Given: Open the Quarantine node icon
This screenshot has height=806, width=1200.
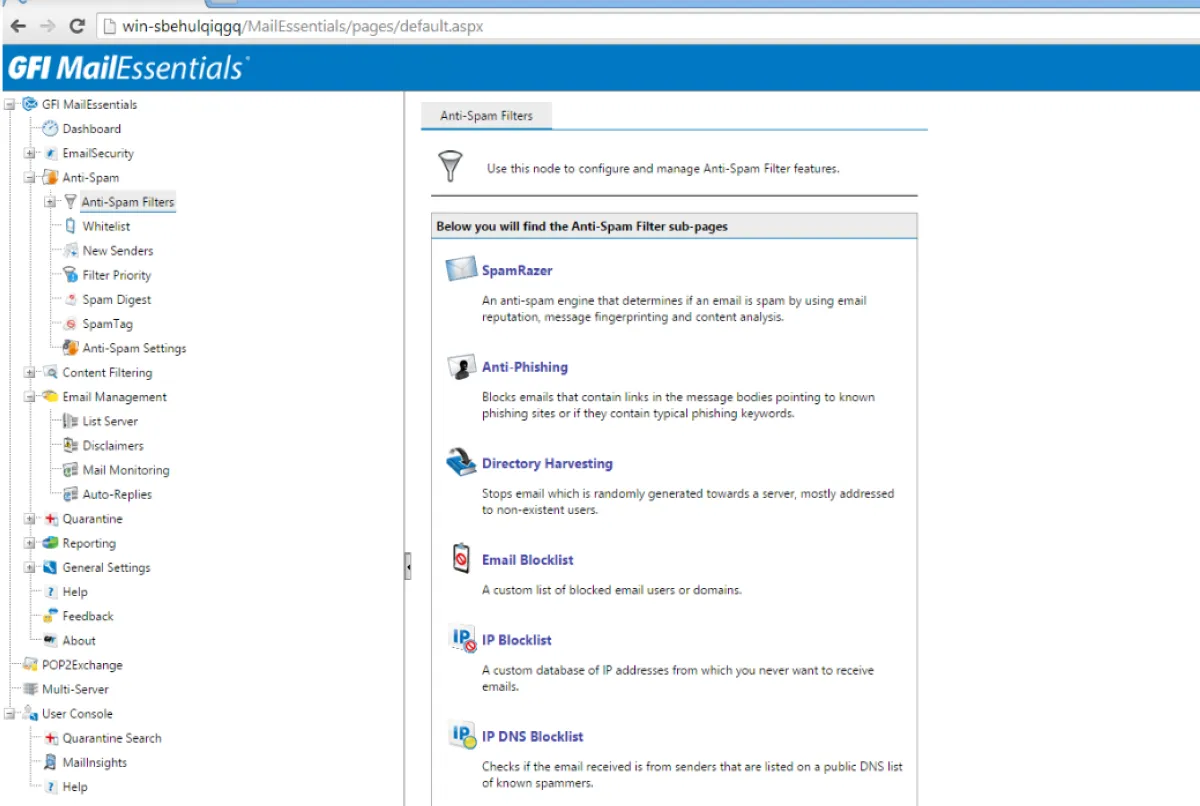Looking at the screenshot, I should (51, 519).
